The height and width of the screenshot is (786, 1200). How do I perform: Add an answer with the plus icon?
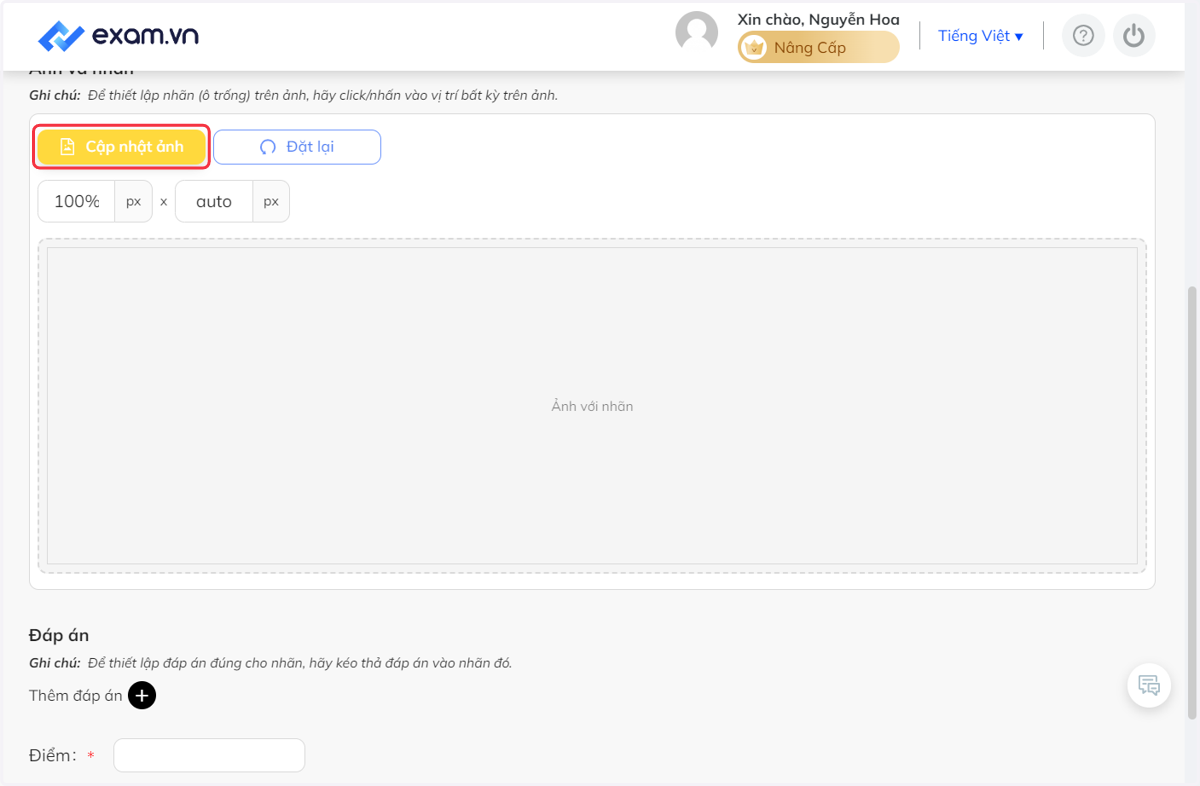tap(142, 695)
